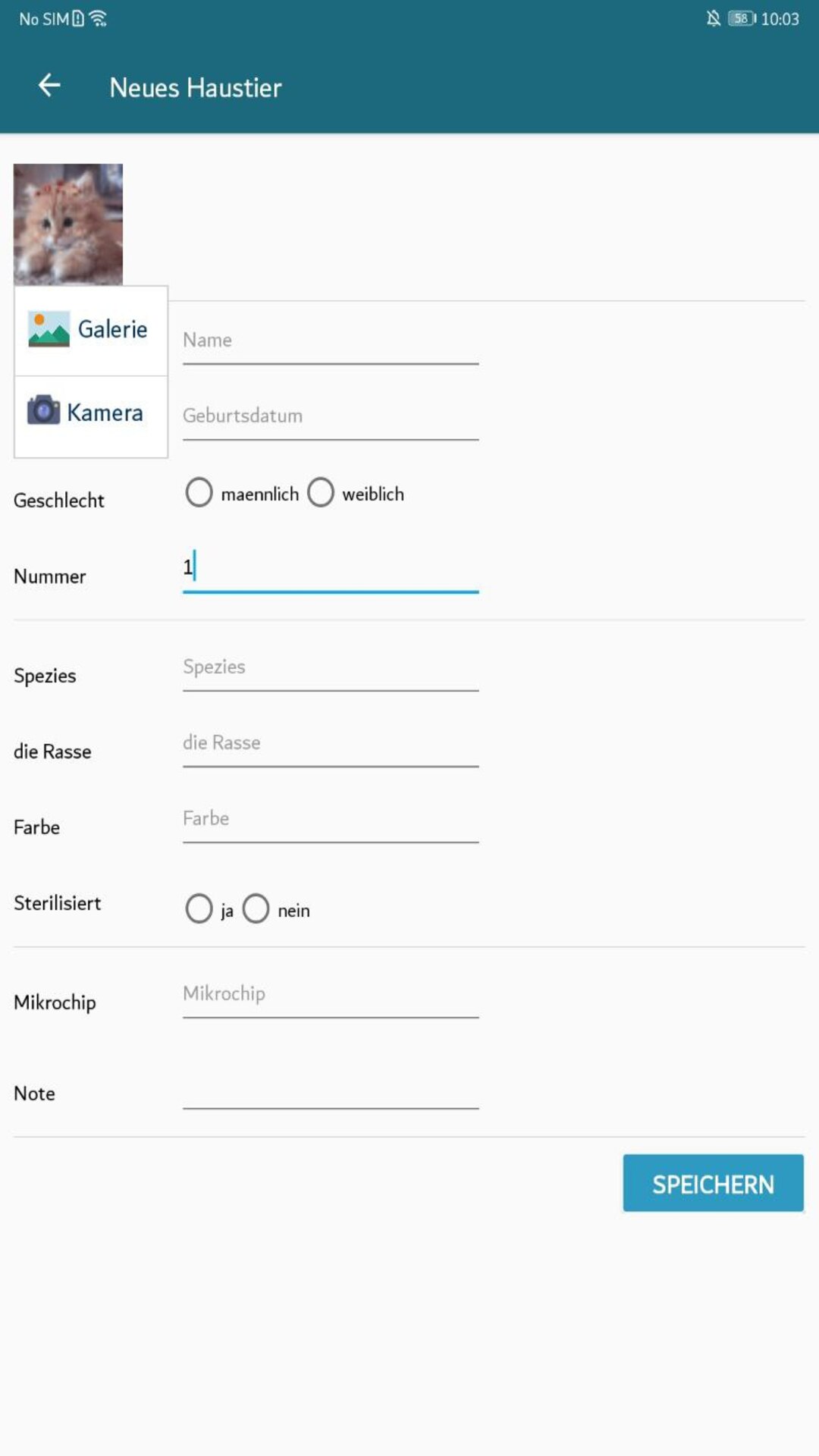This screenshot has width=819, height=1456.
Task: Choose ja for Sterilisiert
Action: coord(199,908)
